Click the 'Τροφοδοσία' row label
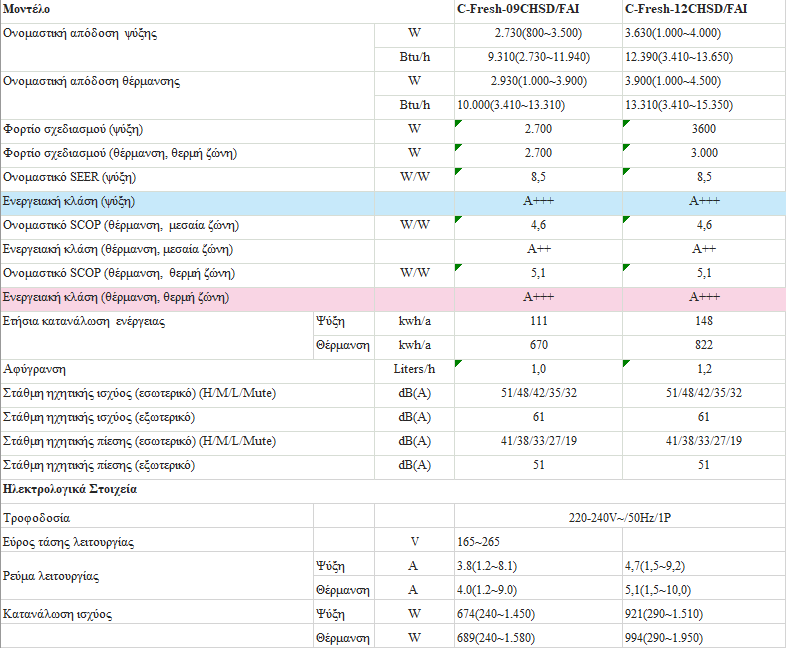The image size is (786, 648). coord(36,518)
